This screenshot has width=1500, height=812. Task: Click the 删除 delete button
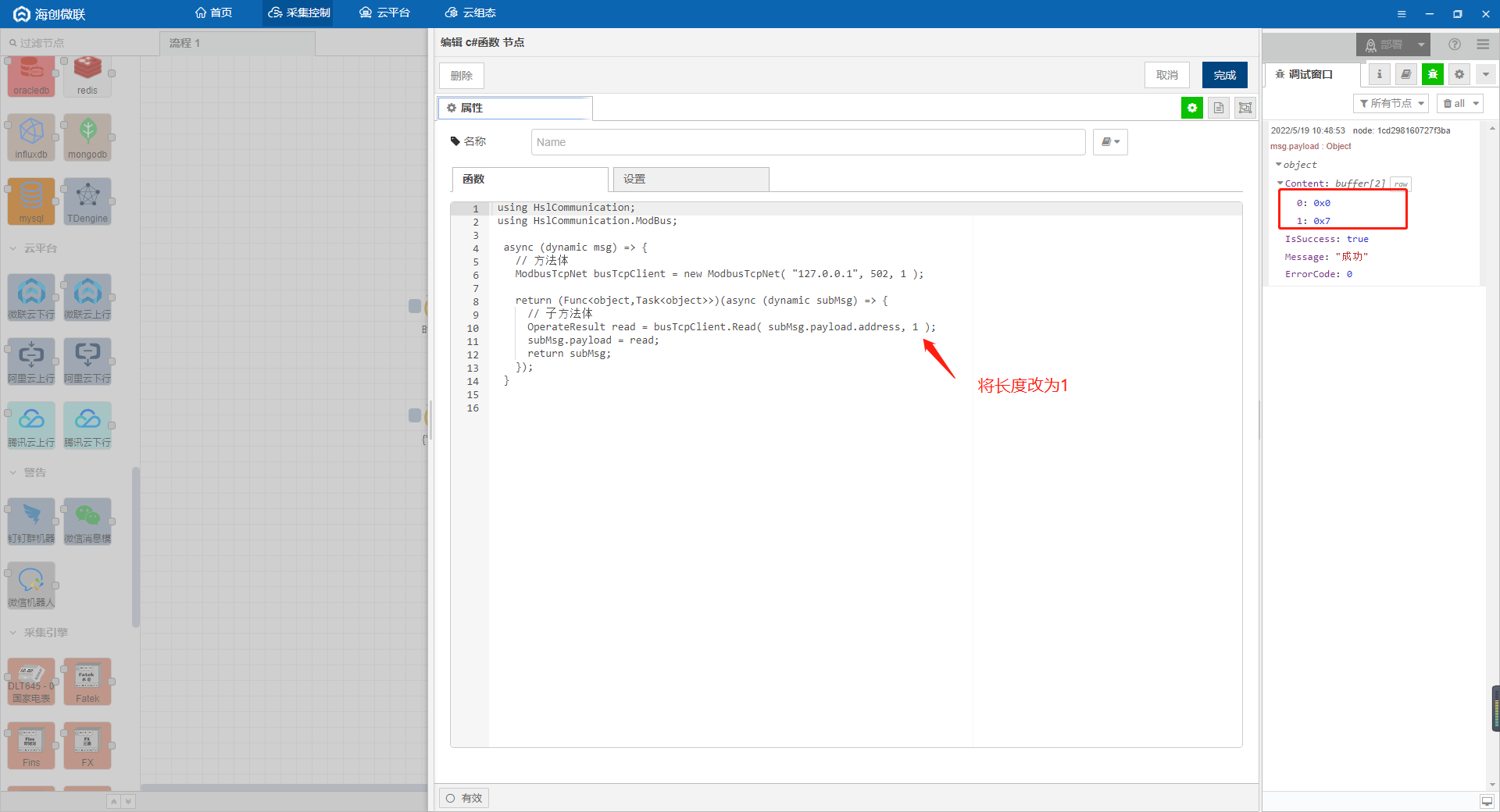coord(462,75)
